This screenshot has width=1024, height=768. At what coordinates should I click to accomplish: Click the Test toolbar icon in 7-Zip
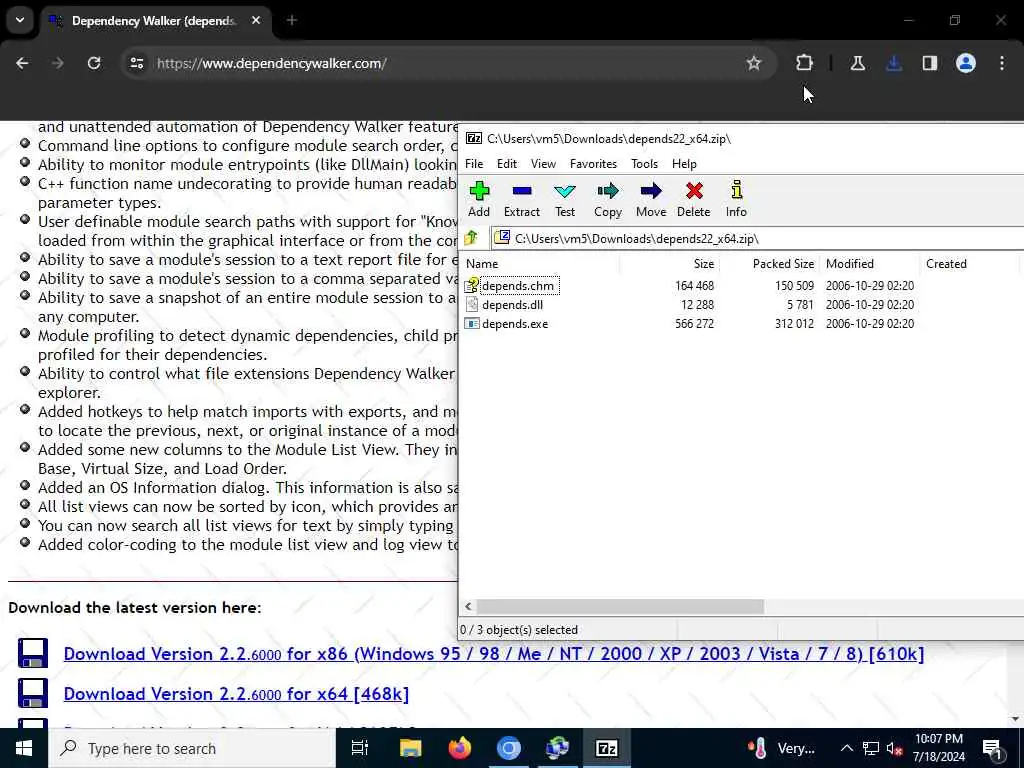point(564,191)
